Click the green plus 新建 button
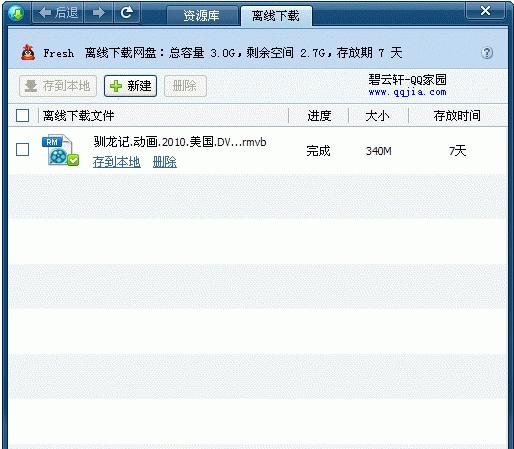 coord(130,86)
